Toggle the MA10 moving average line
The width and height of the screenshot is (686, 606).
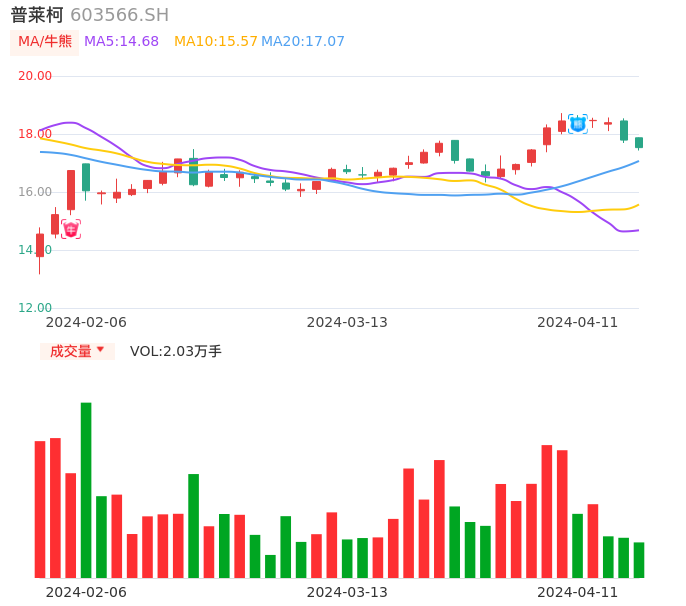pos(216,42)
